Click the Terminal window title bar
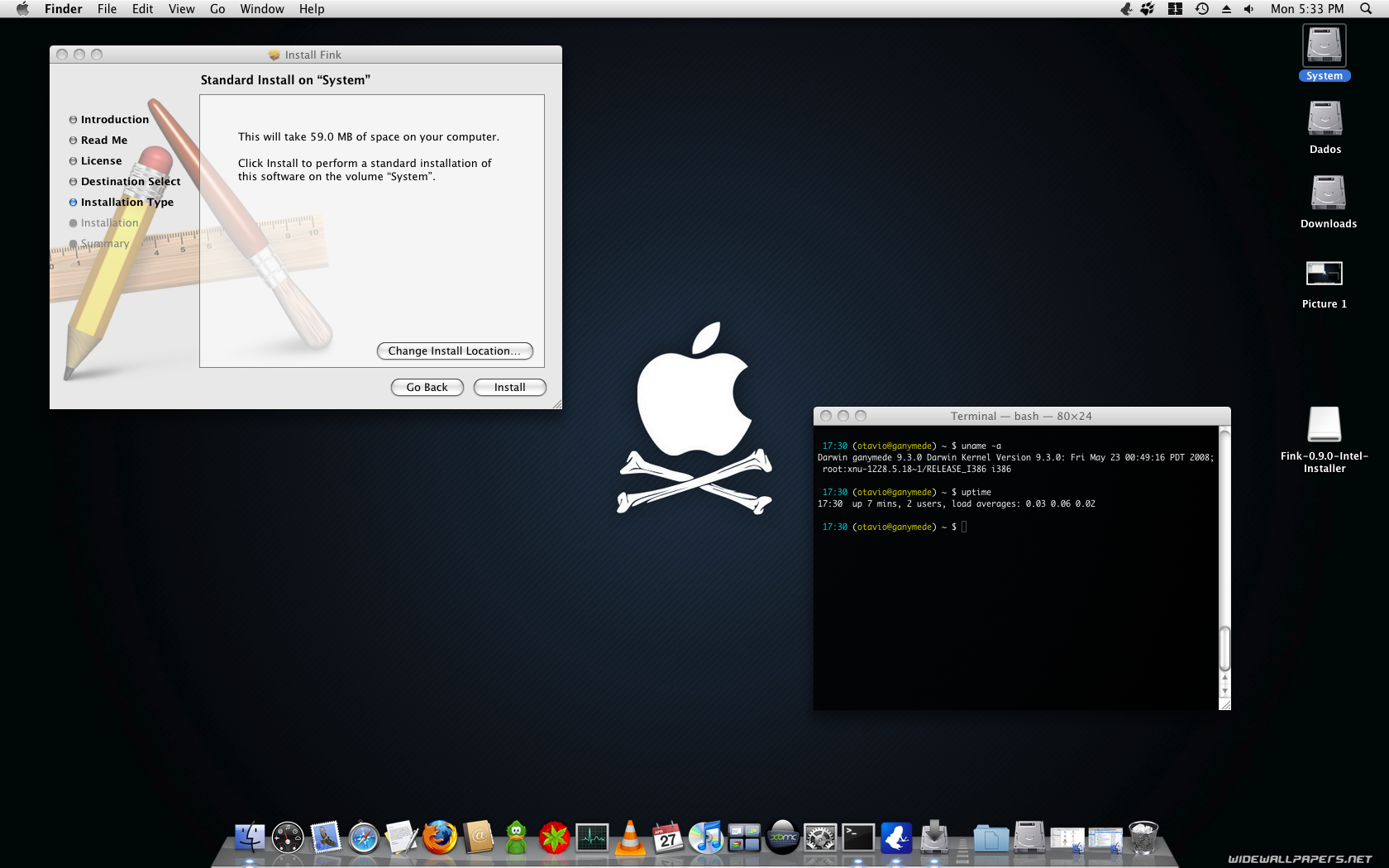This screenshot has width=1389, height=868. point(1022,416)
